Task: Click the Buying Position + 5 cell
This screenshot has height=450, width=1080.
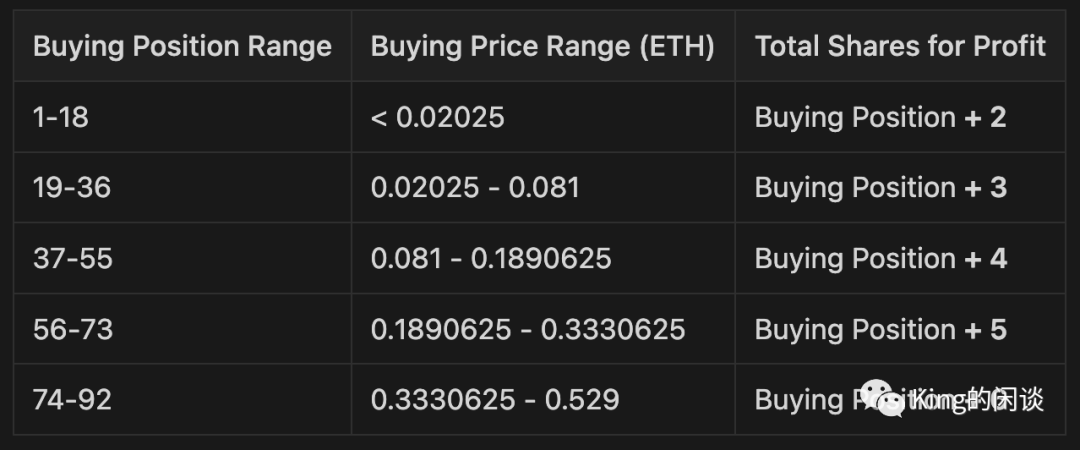Action: coord(900,329)
